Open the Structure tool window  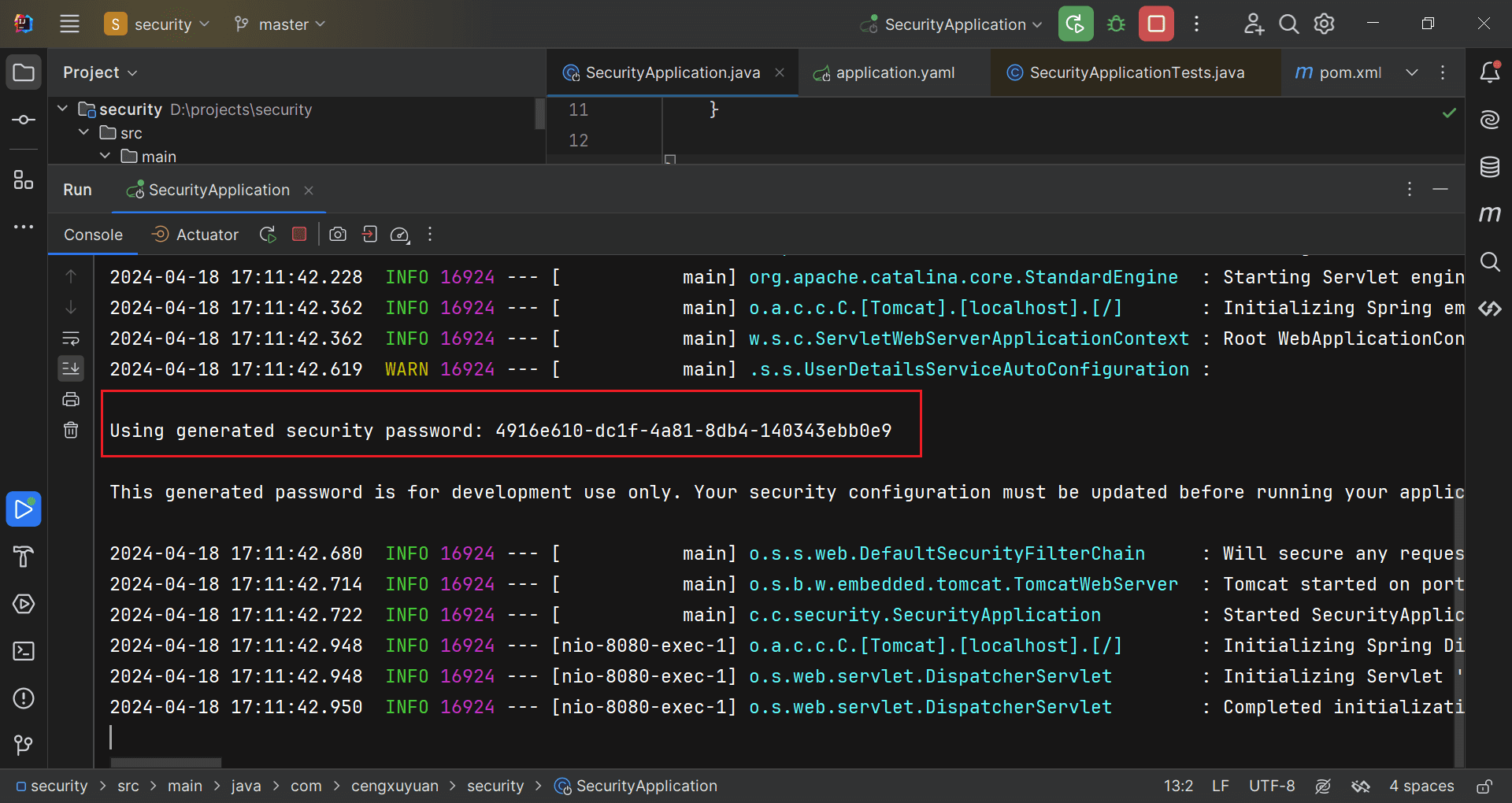(x=24, y=180)
